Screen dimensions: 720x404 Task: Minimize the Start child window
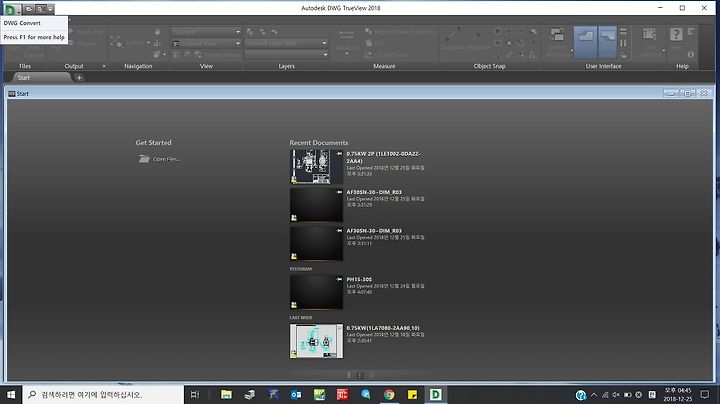(671, 93)
